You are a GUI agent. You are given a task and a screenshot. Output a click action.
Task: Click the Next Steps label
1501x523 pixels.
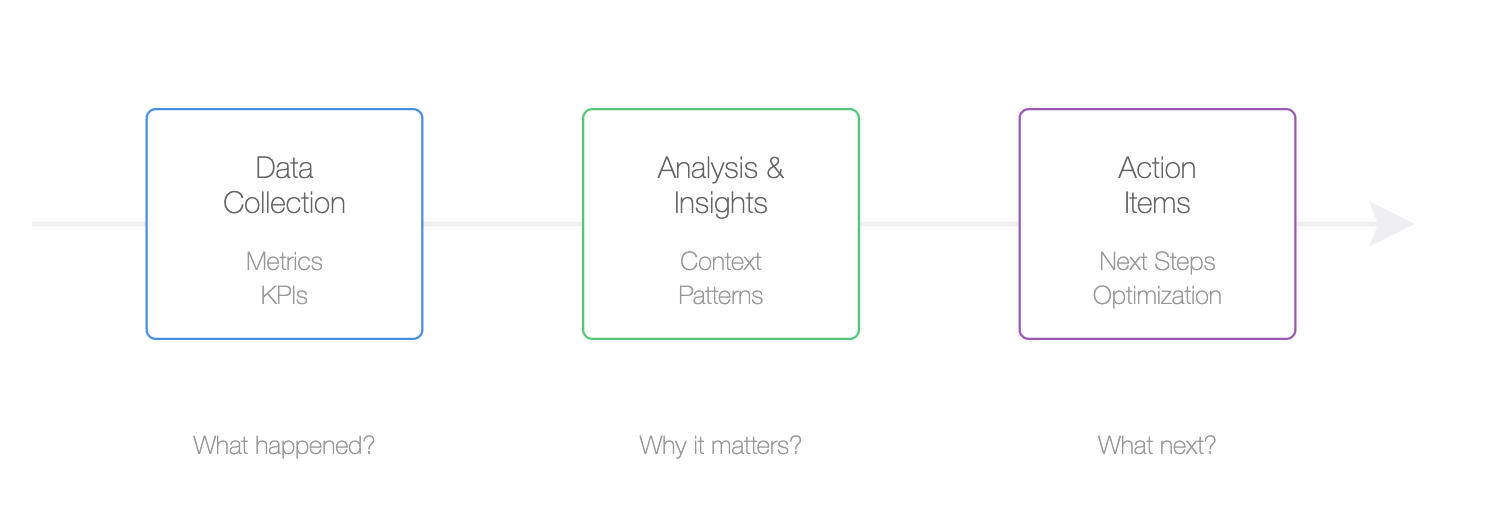[1157, 262]
